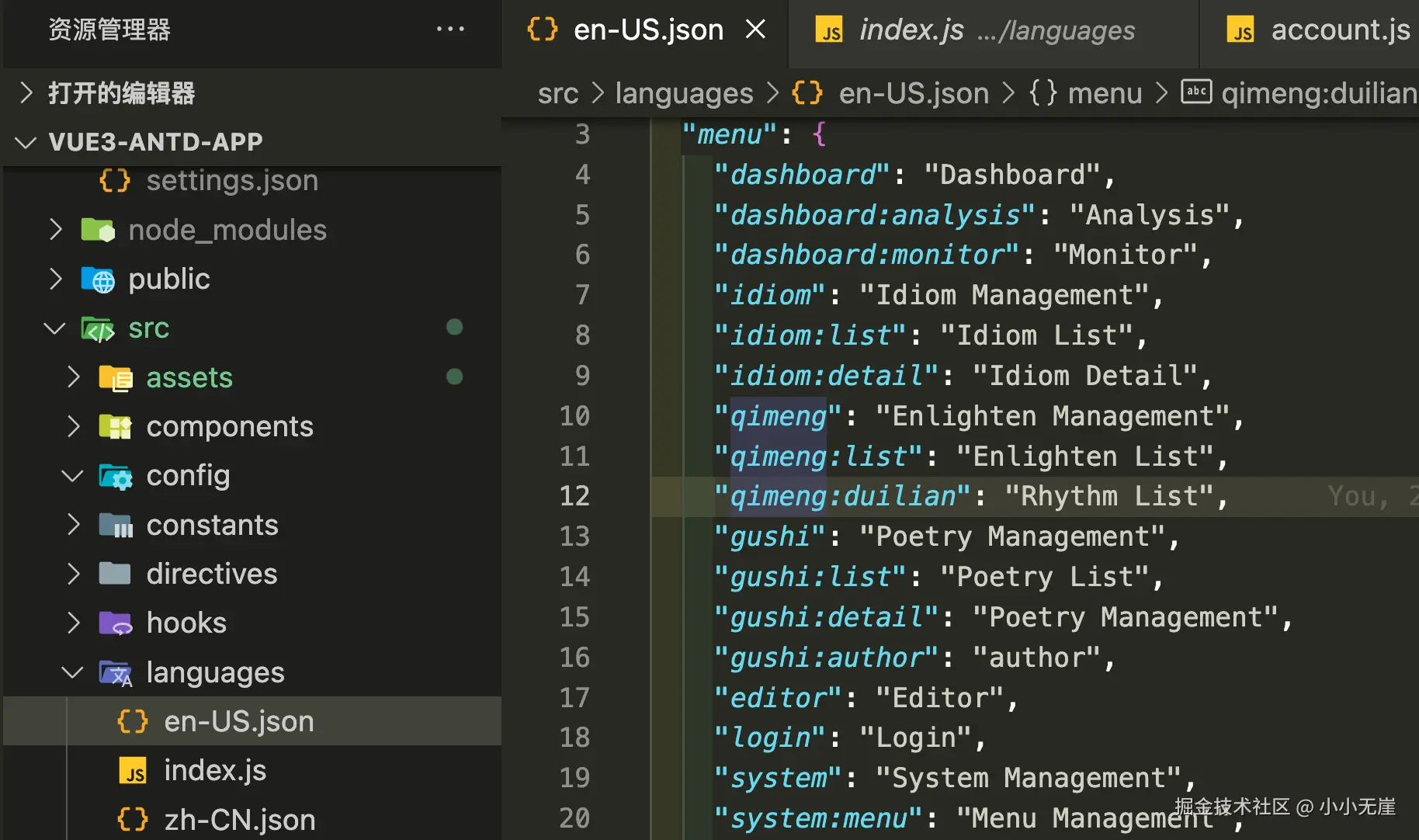Expand the directives folder chevron
Viewport: 1419px width, 840px height.
tap(73, 574)
